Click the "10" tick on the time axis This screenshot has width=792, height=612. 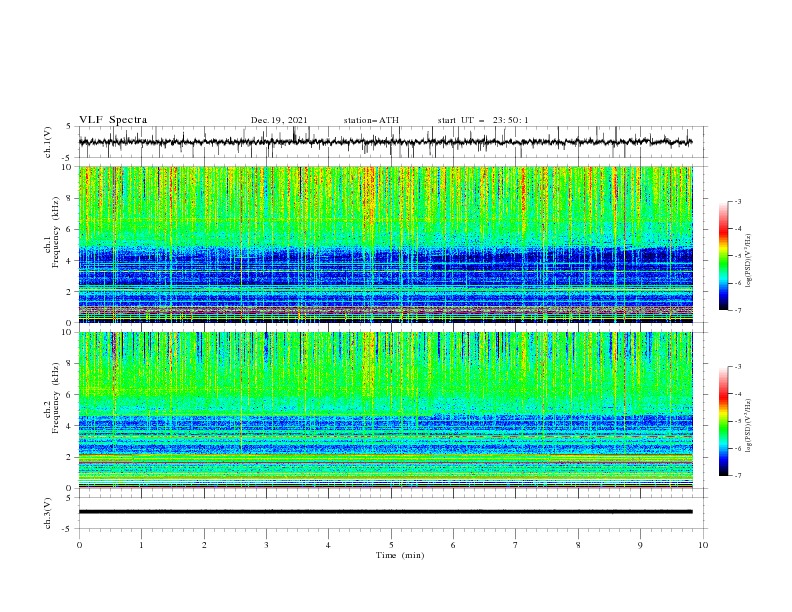[703, 545]
